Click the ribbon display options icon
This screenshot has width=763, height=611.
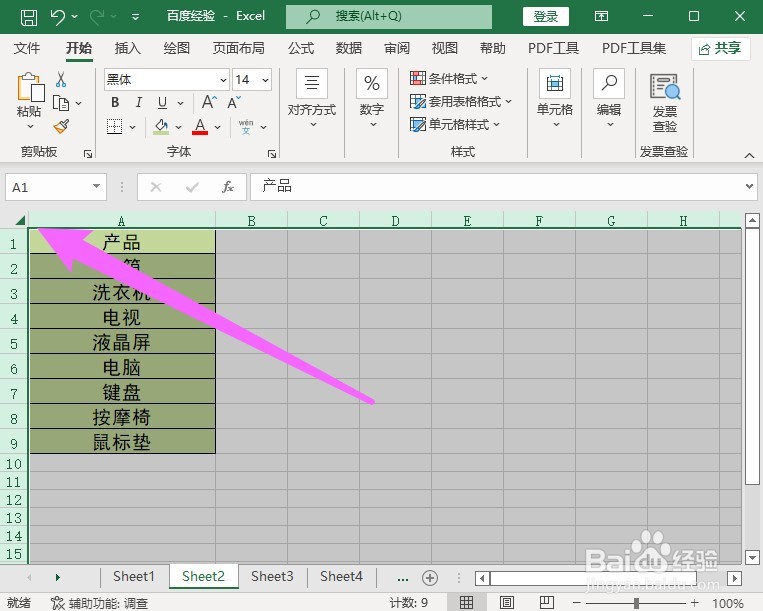pos(601,17)
